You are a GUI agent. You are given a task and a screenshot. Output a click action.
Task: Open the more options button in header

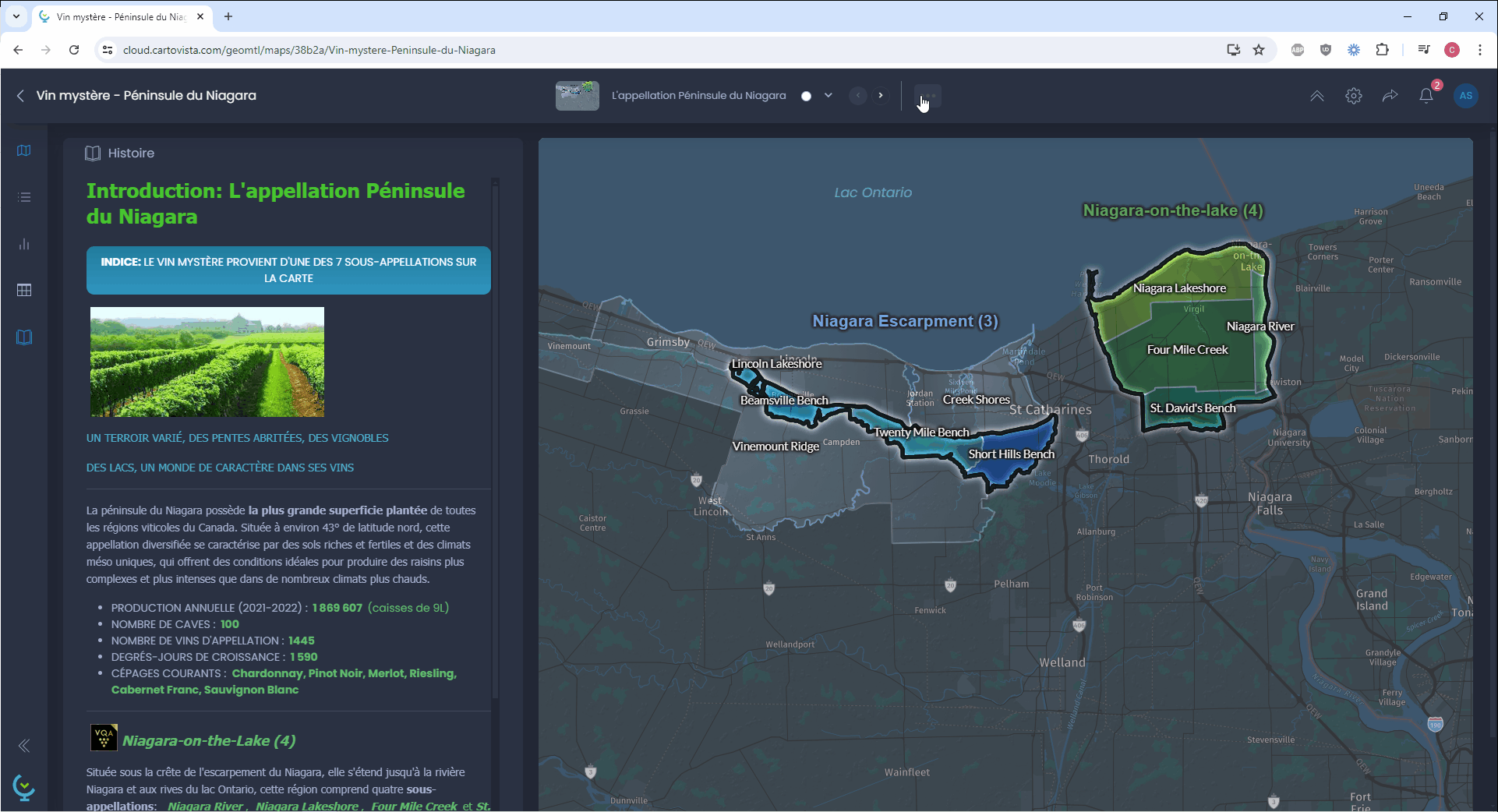[927, 96]
